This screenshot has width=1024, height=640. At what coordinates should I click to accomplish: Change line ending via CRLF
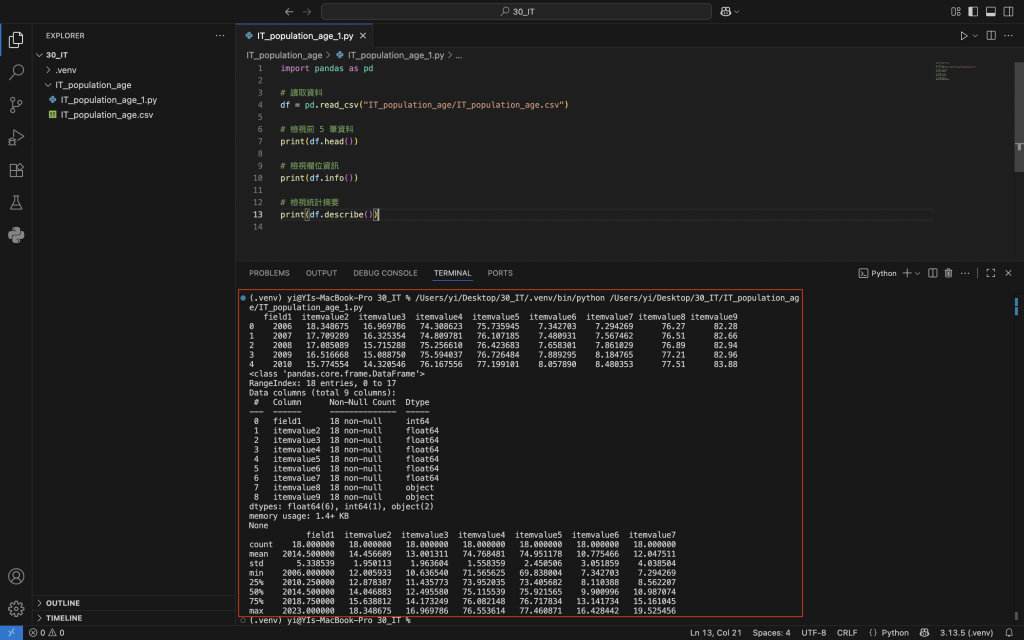point(847,633)
